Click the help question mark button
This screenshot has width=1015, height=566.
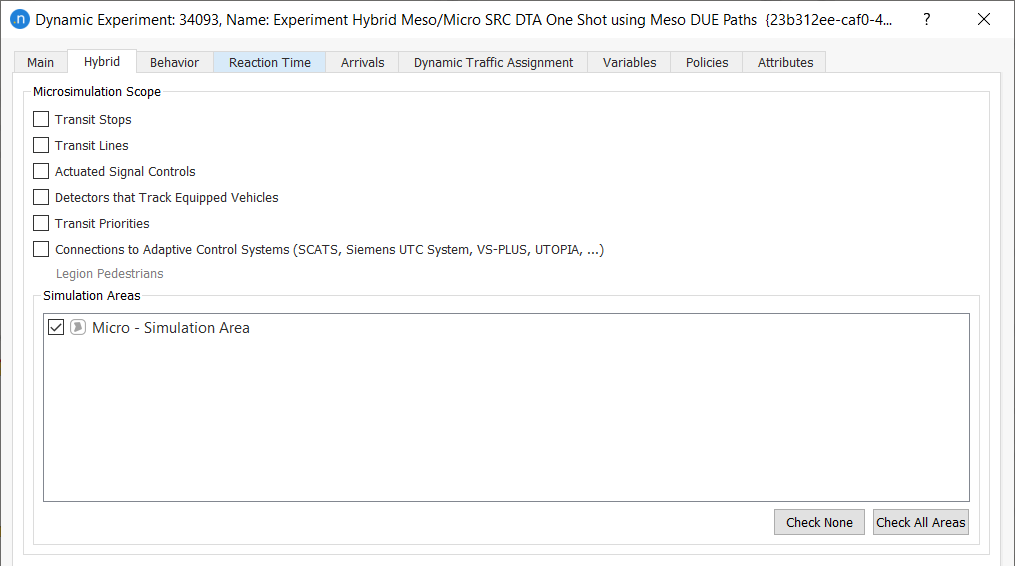[x=926, y=19]
